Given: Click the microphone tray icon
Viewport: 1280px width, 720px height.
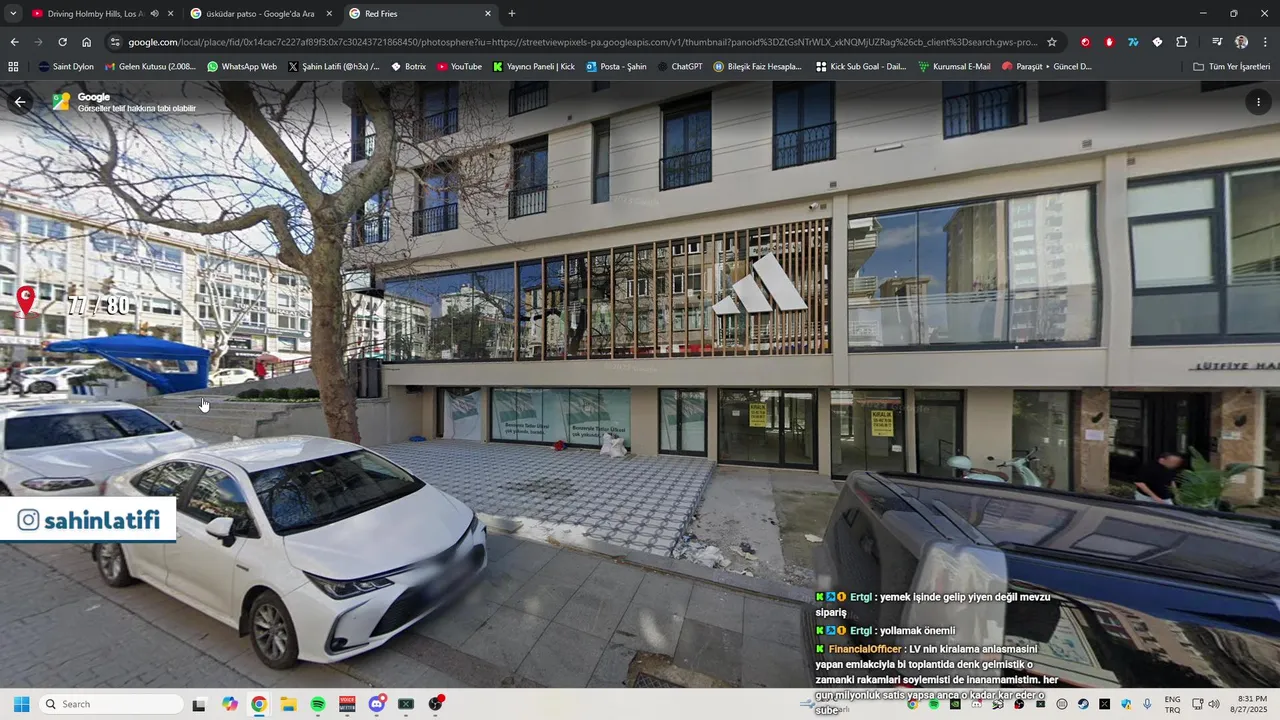Looking at the screenshot, I should click(1147, 704).
